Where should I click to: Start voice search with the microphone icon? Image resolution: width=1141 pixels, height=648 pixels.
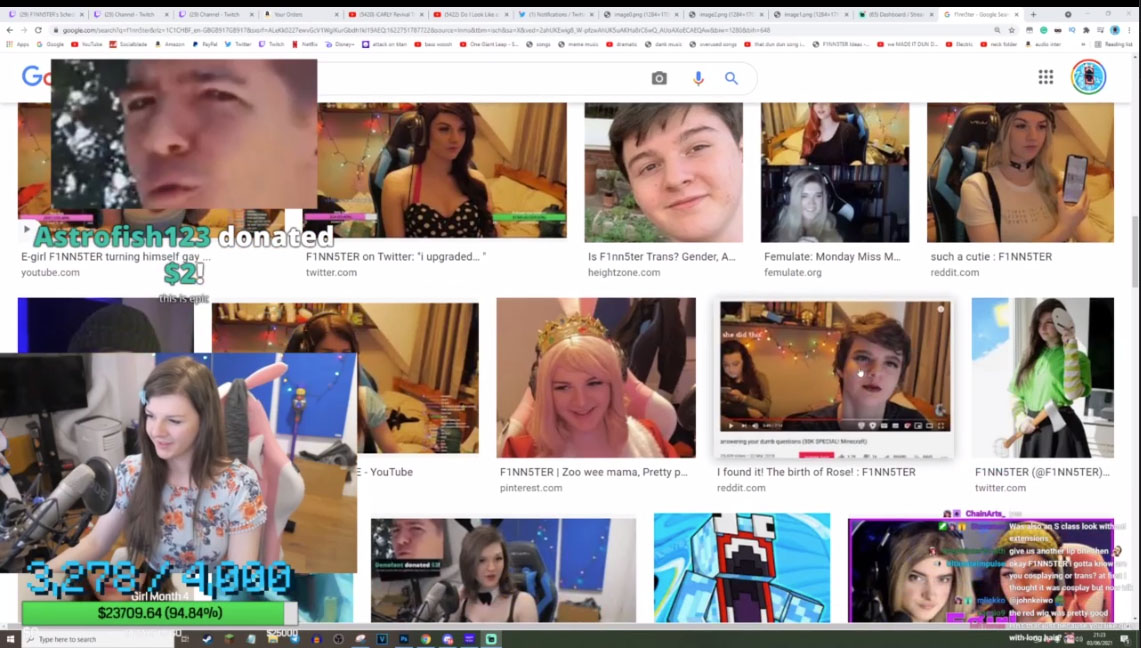[x=698, y=79]
